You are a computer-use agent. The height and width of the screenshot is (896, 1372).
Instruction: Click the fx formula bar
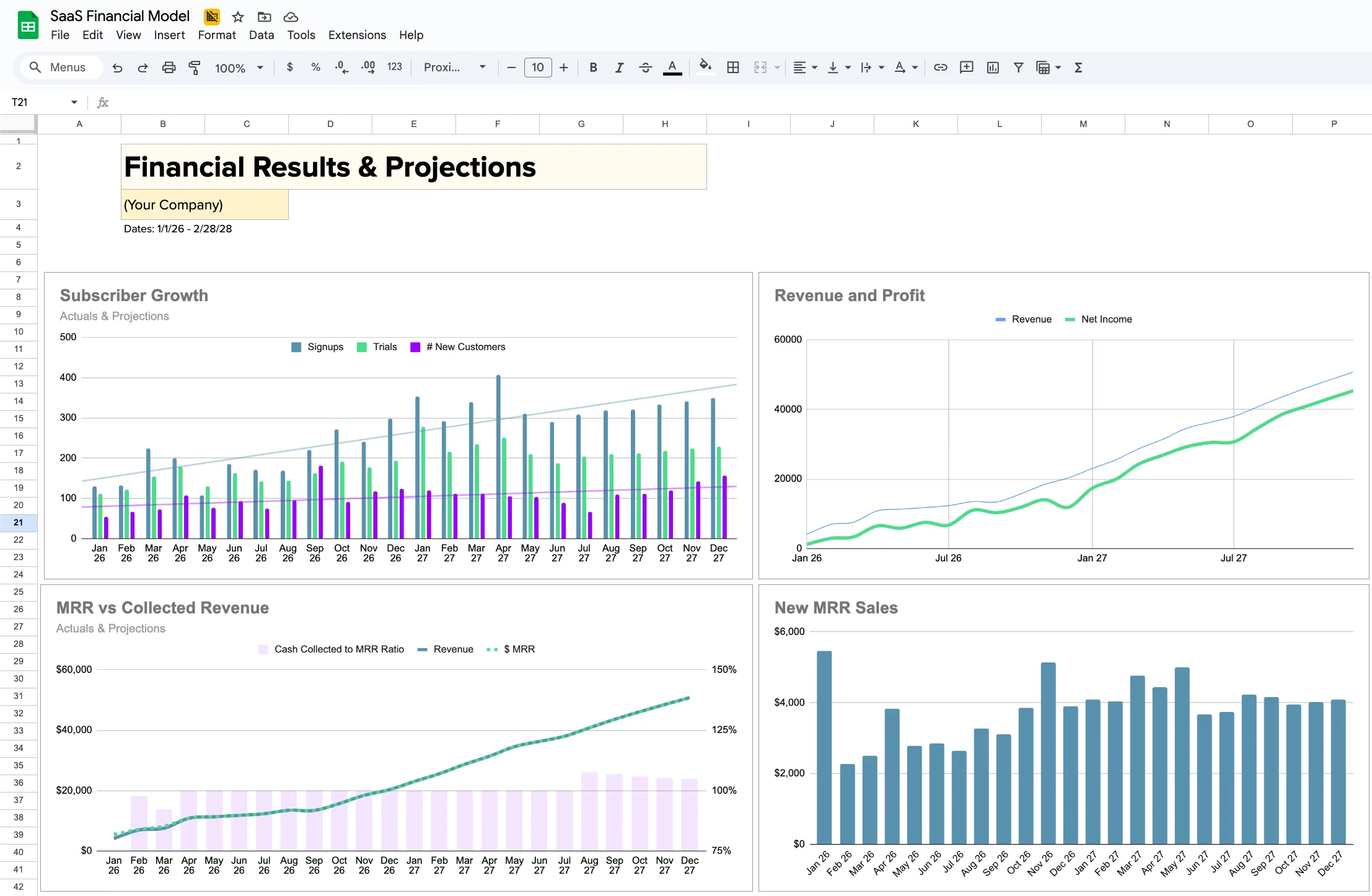pyautogui.click(x=103, y=102)
